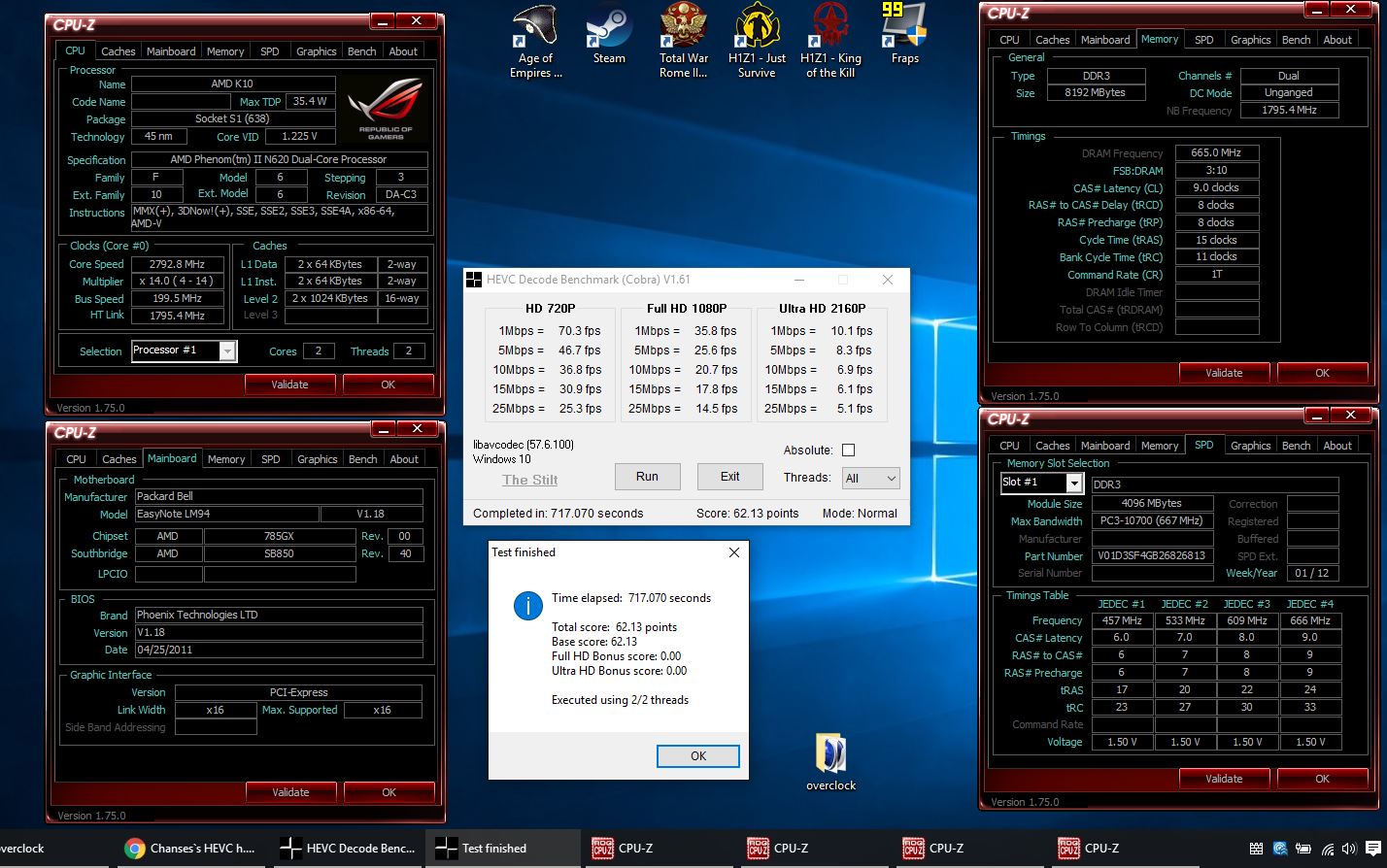
Task: Open Memory tab in bottom-left CPU-Z window
Action: tap(226, 459)
